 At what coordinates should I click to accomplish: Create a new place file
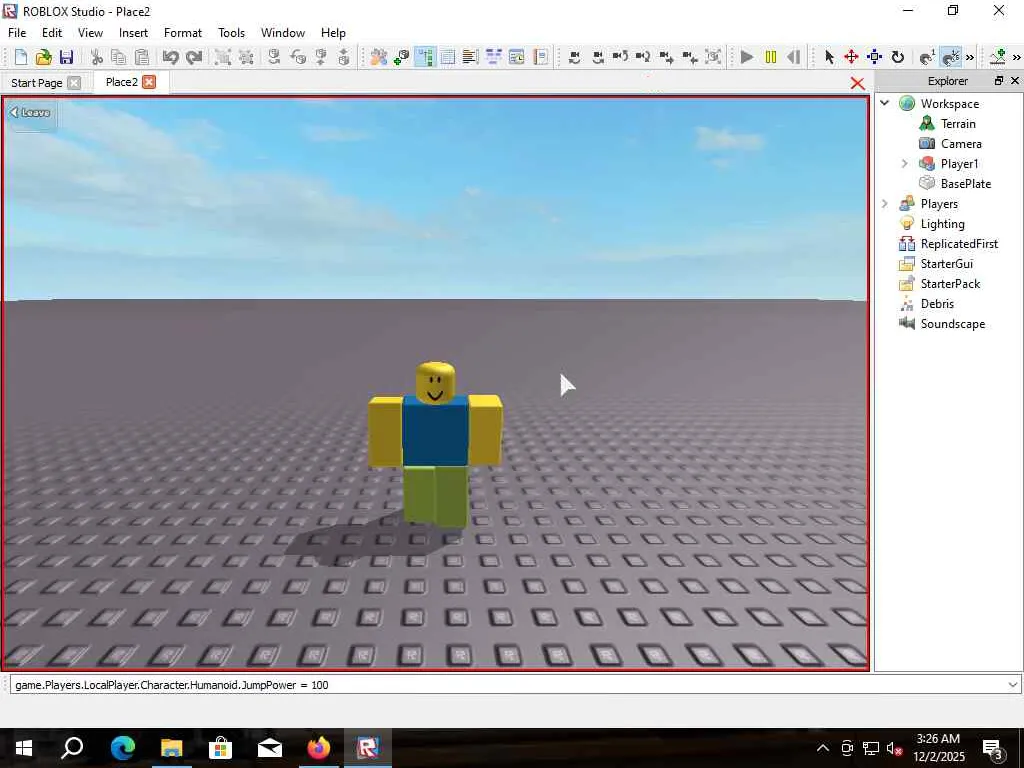[x=21, y=57]
